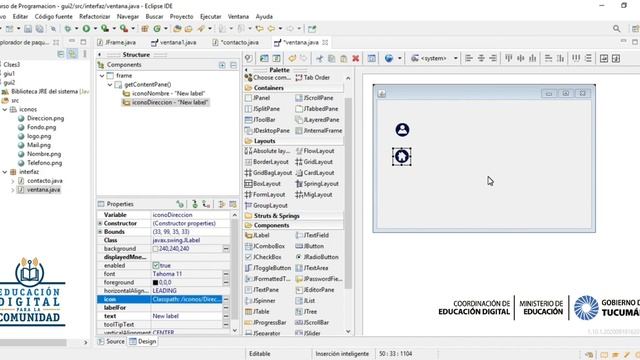The height and width of the screenshot is (360, 640).
Task: Click the button next to icon property value
Action: pos(226,299)
